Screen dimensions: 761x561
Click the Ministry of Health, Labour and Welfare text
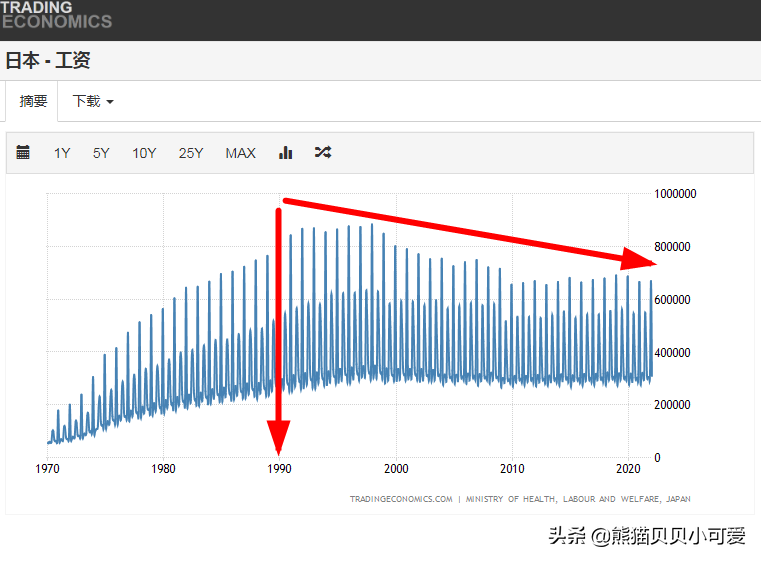(578, 499)
